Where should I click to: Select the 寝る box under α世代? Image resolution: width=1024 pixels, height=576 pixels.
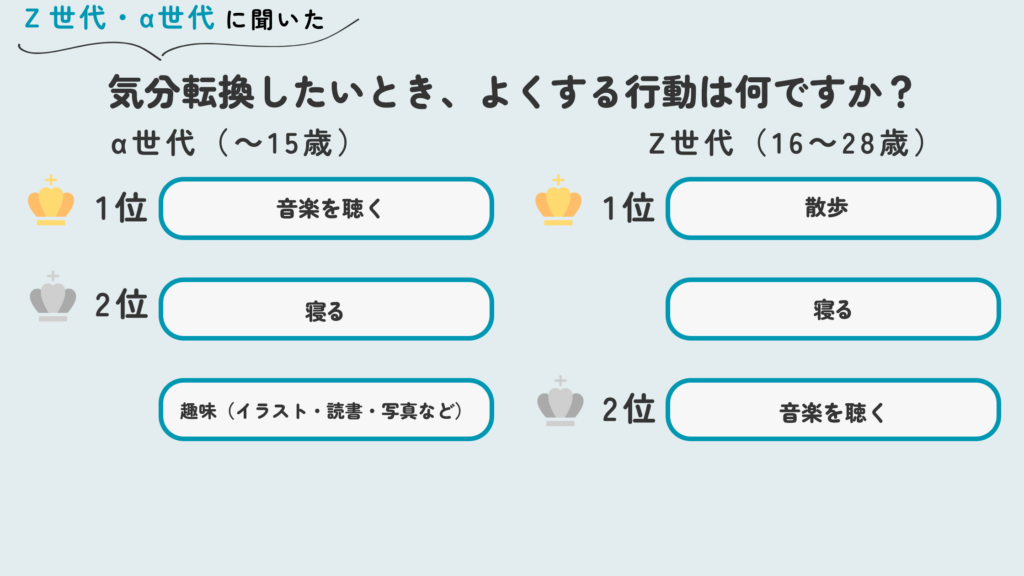click(x=326, y=309)
